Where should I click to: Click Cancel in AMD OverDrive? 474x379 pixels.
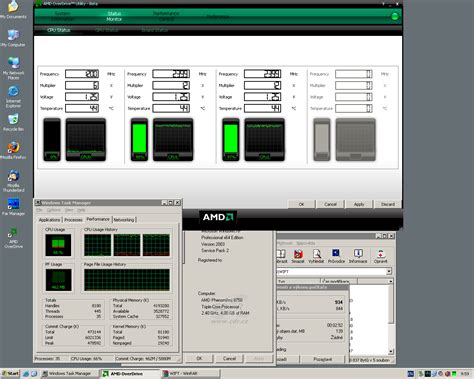click(x=330, y=204)
